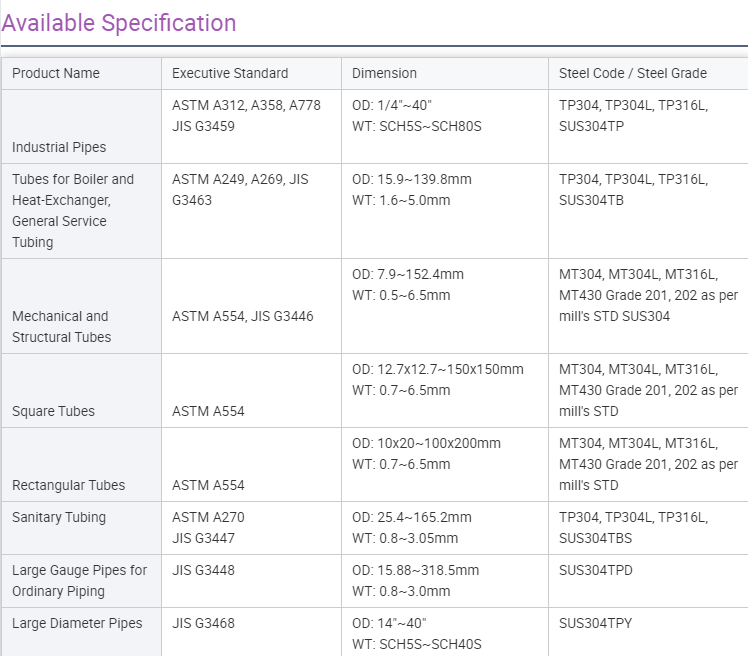Select the Executive Standard column header
The image size is (748, 656).
click(230, 73)
